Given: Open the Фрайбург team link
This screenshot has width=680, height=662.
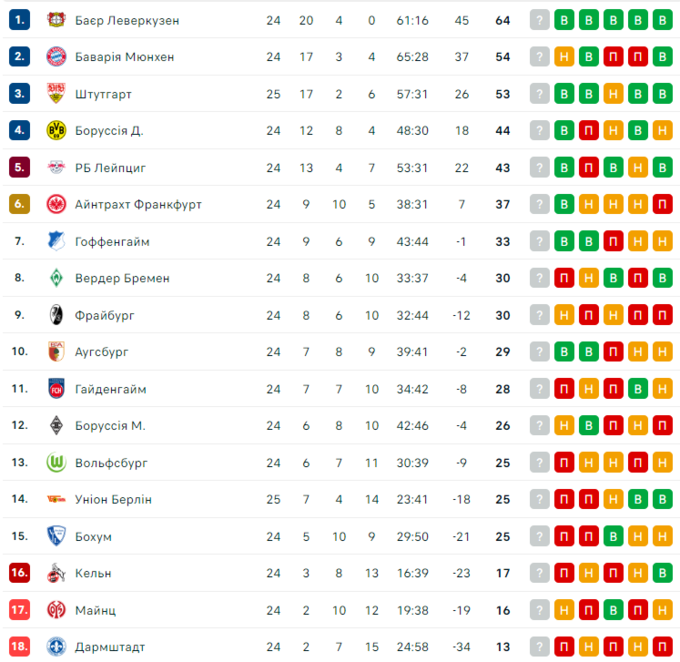Looking at the screenshot, I should point(105,315).
